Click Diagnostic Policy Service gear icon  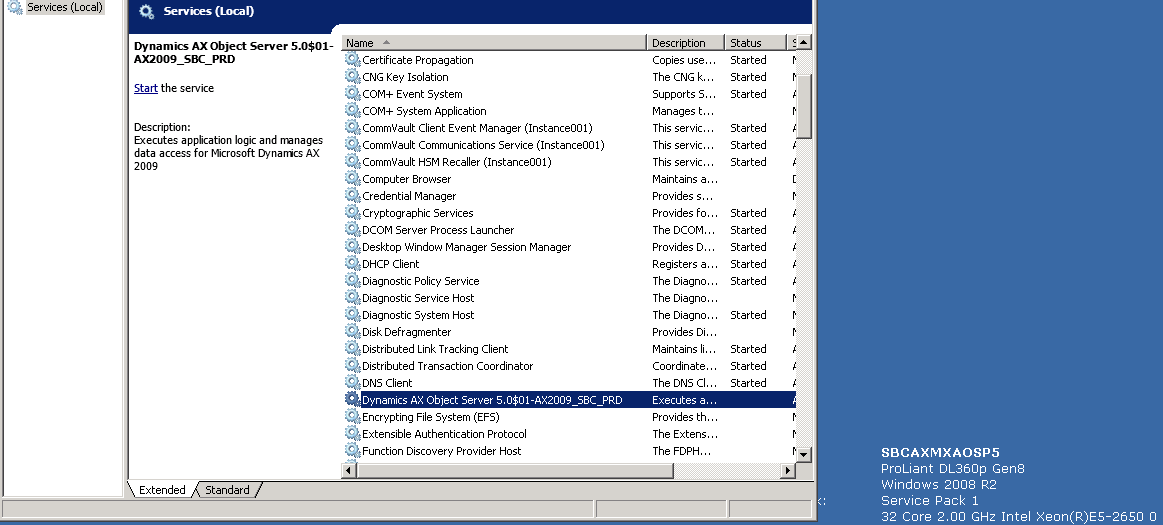pos(352,281)
